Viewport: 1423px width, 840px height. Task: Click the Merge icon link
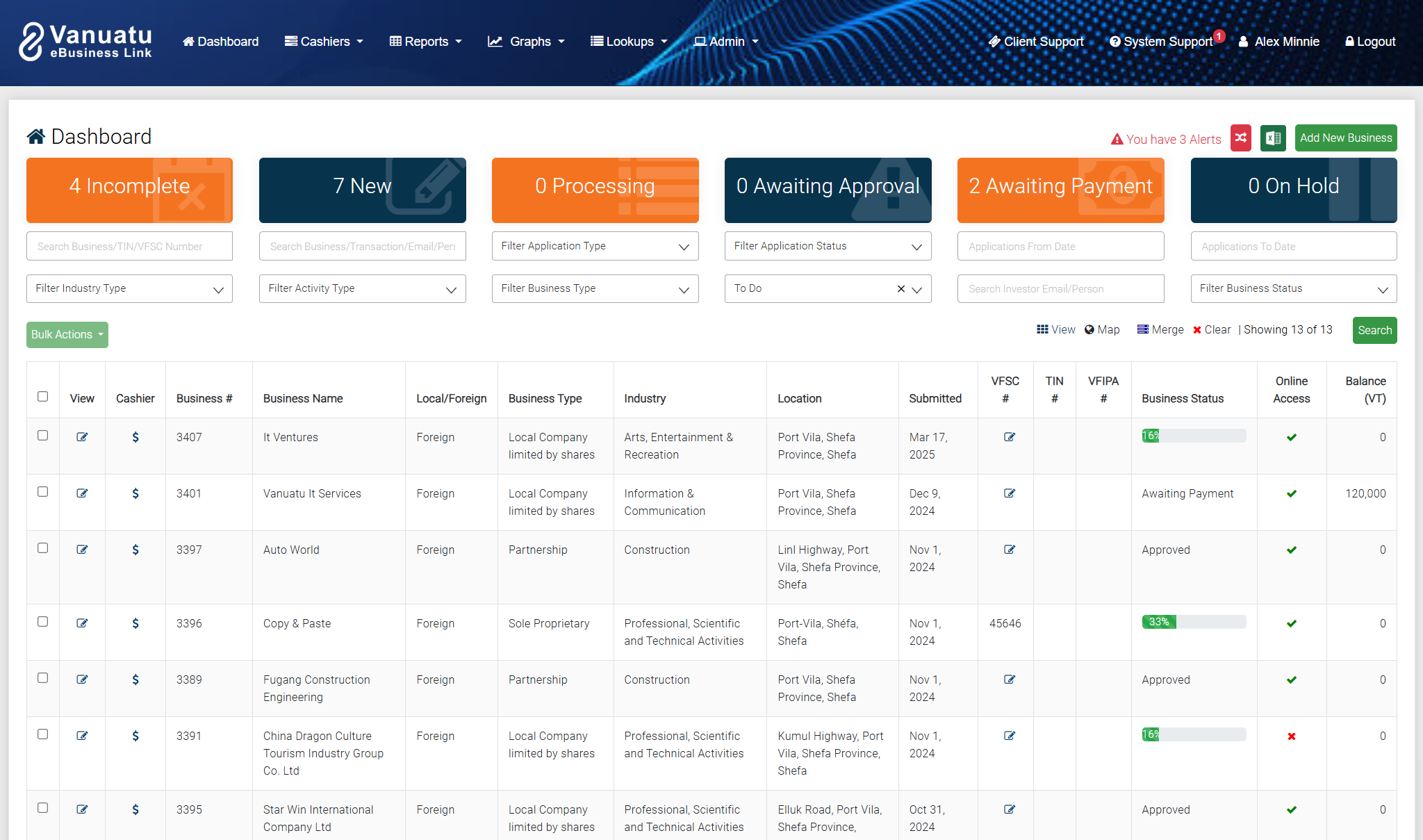tap(1160, 329)
